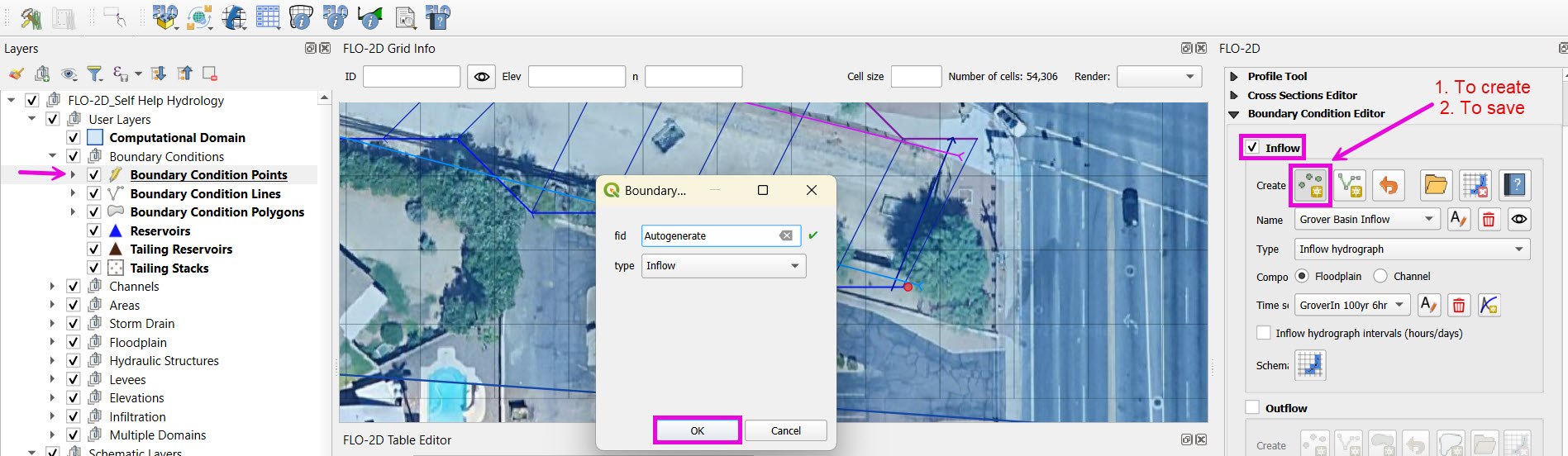Open the layer styling paintbrush in Layers panel
This screenshot has height=456, width=1568.
[17, 74]
